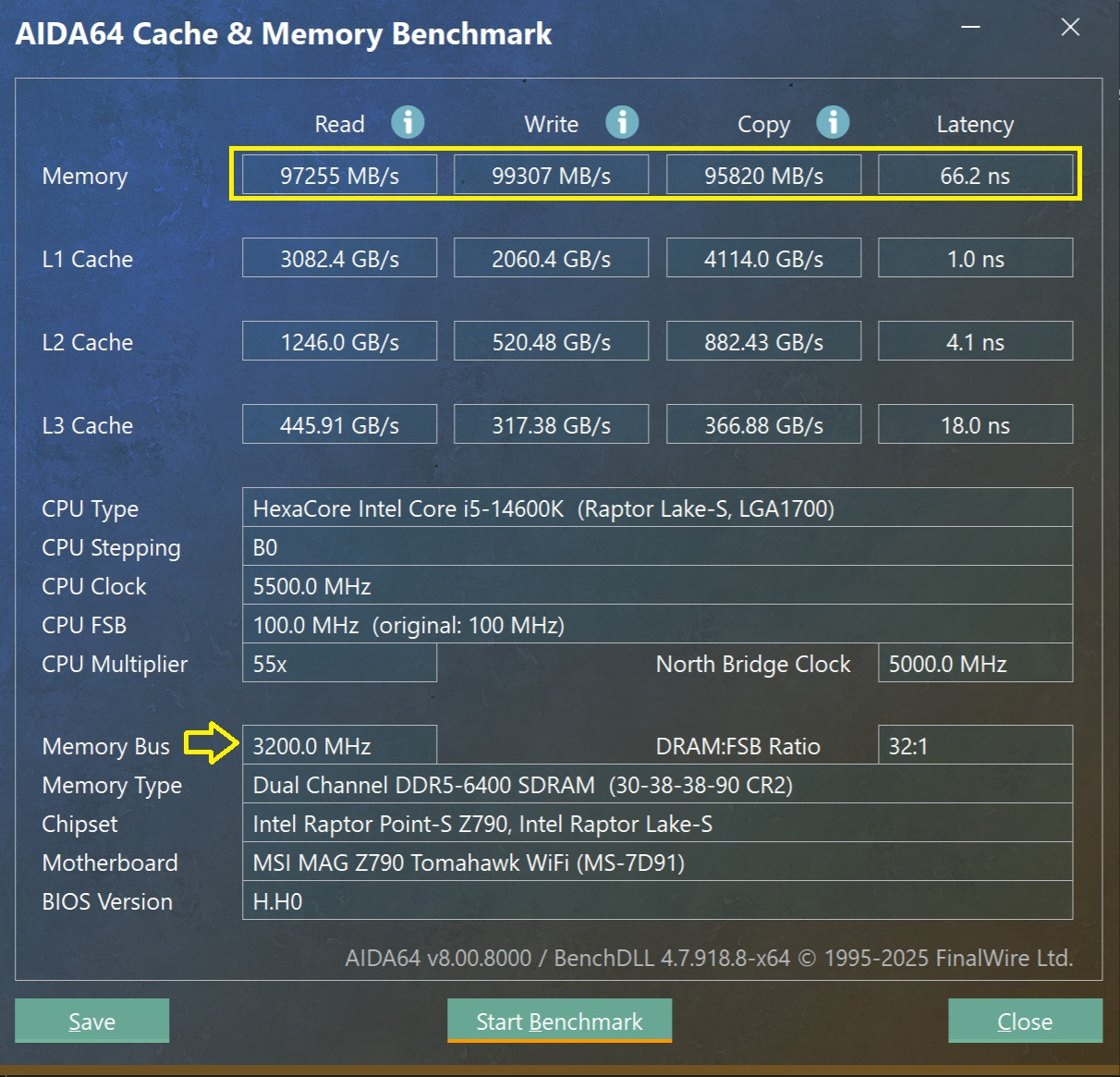
Task: Select L2 Cache write value 520.48 GB/s
Action: pyautogui.click(x=551, y=341)
